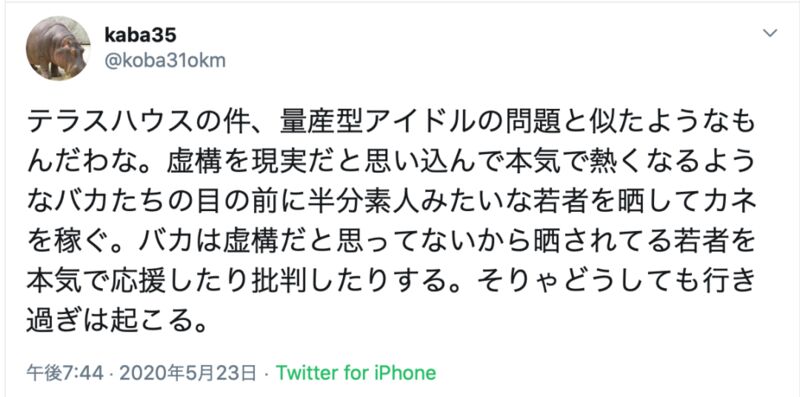Viewport: 800px width, 397px height.
Task: Click the tweet line starting 本気で応援
Action: (x=391, y=282)
